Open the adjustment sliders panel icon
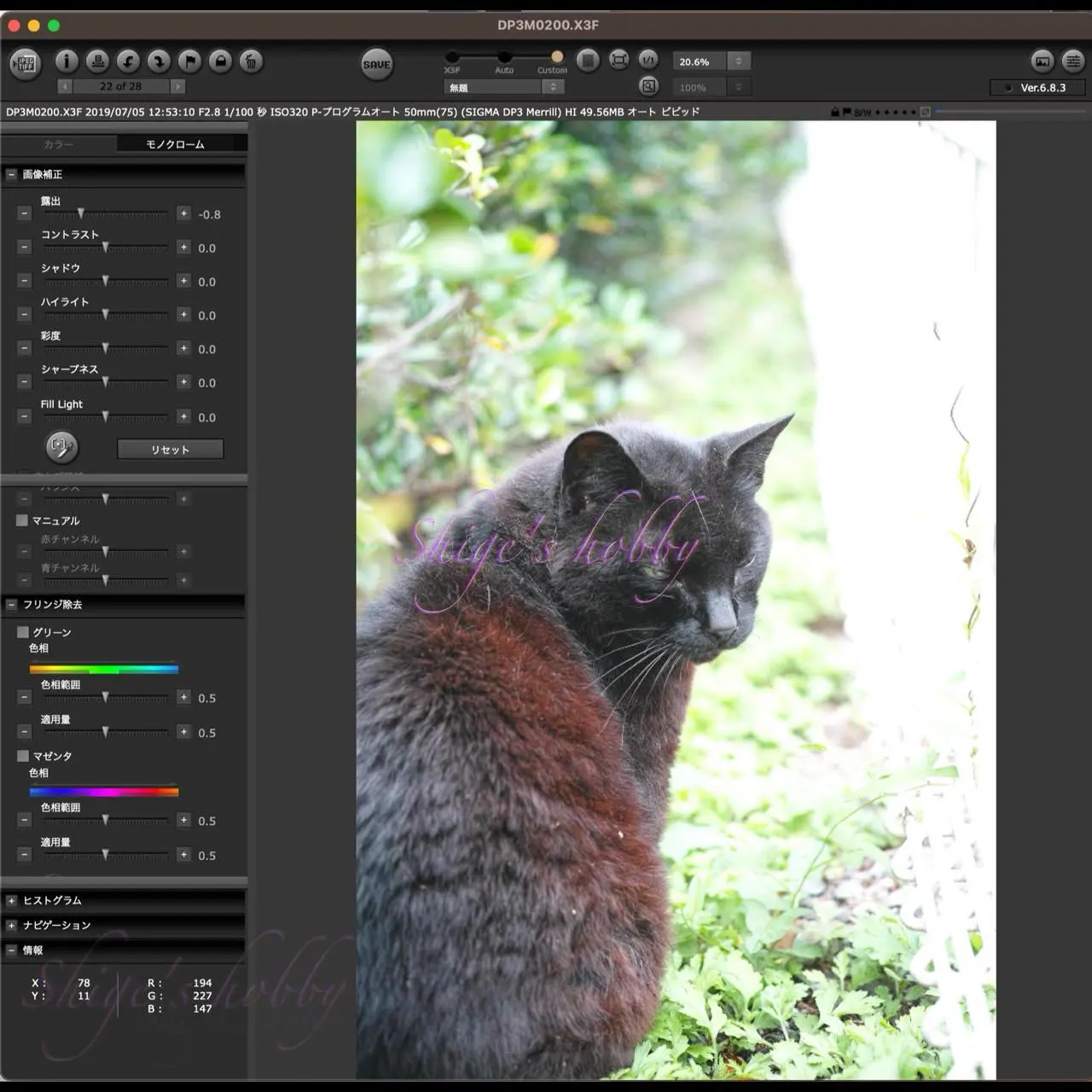Screen dimensions: 1092x1092 pos(1073,61)
